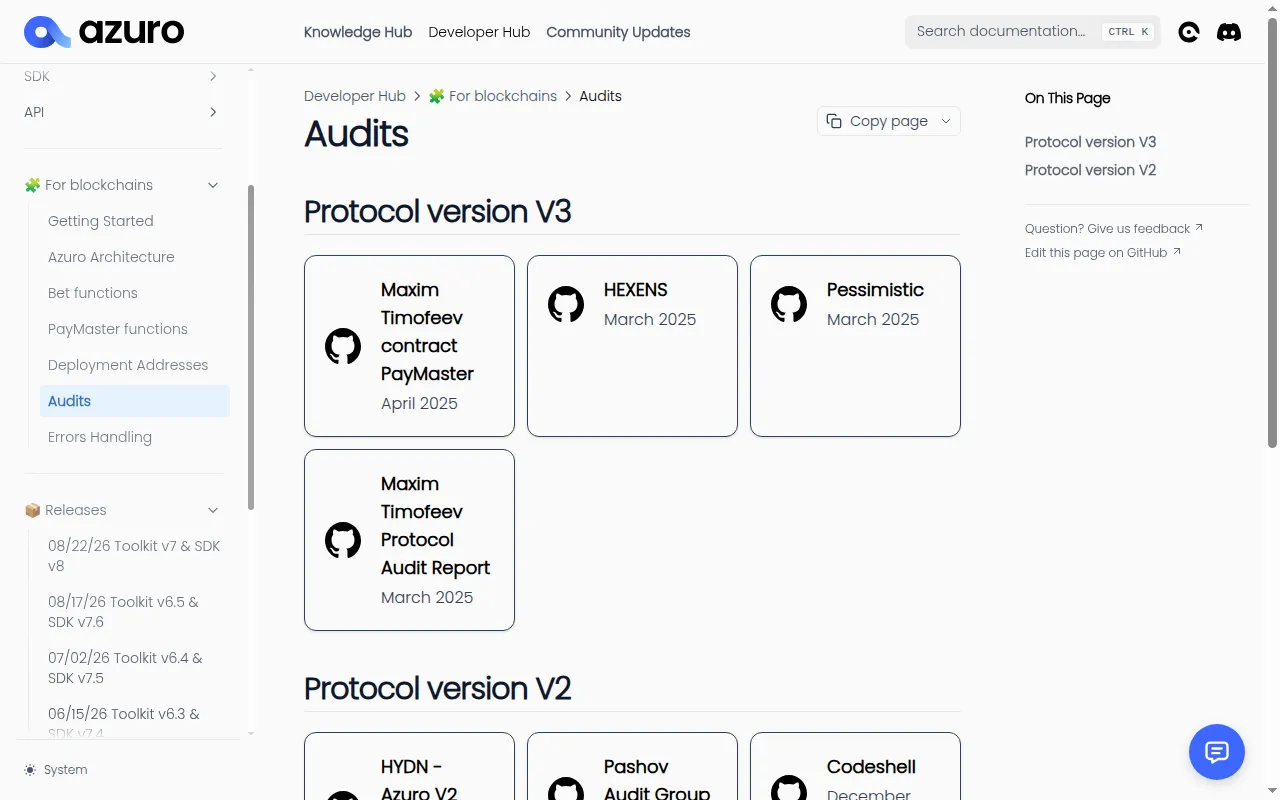The image size is (1280, 800).
Task: Click the arrow icon beside Edit on GitHub
Action: point(1177,252)
